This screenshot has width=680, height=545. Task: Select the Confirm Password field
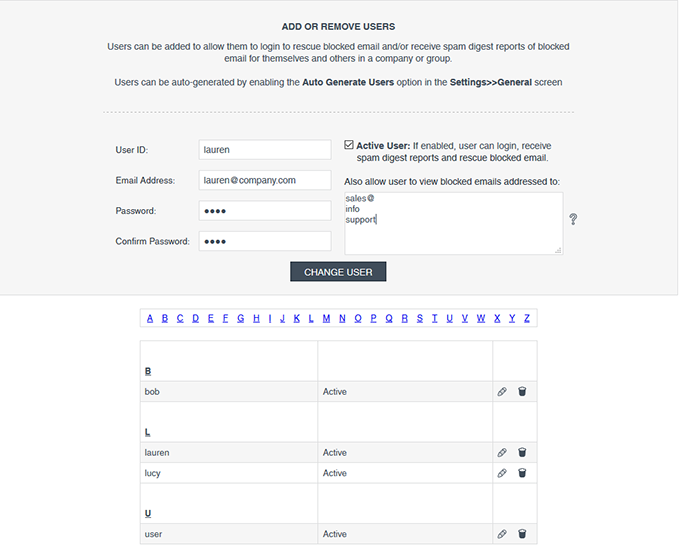[265, 241]
